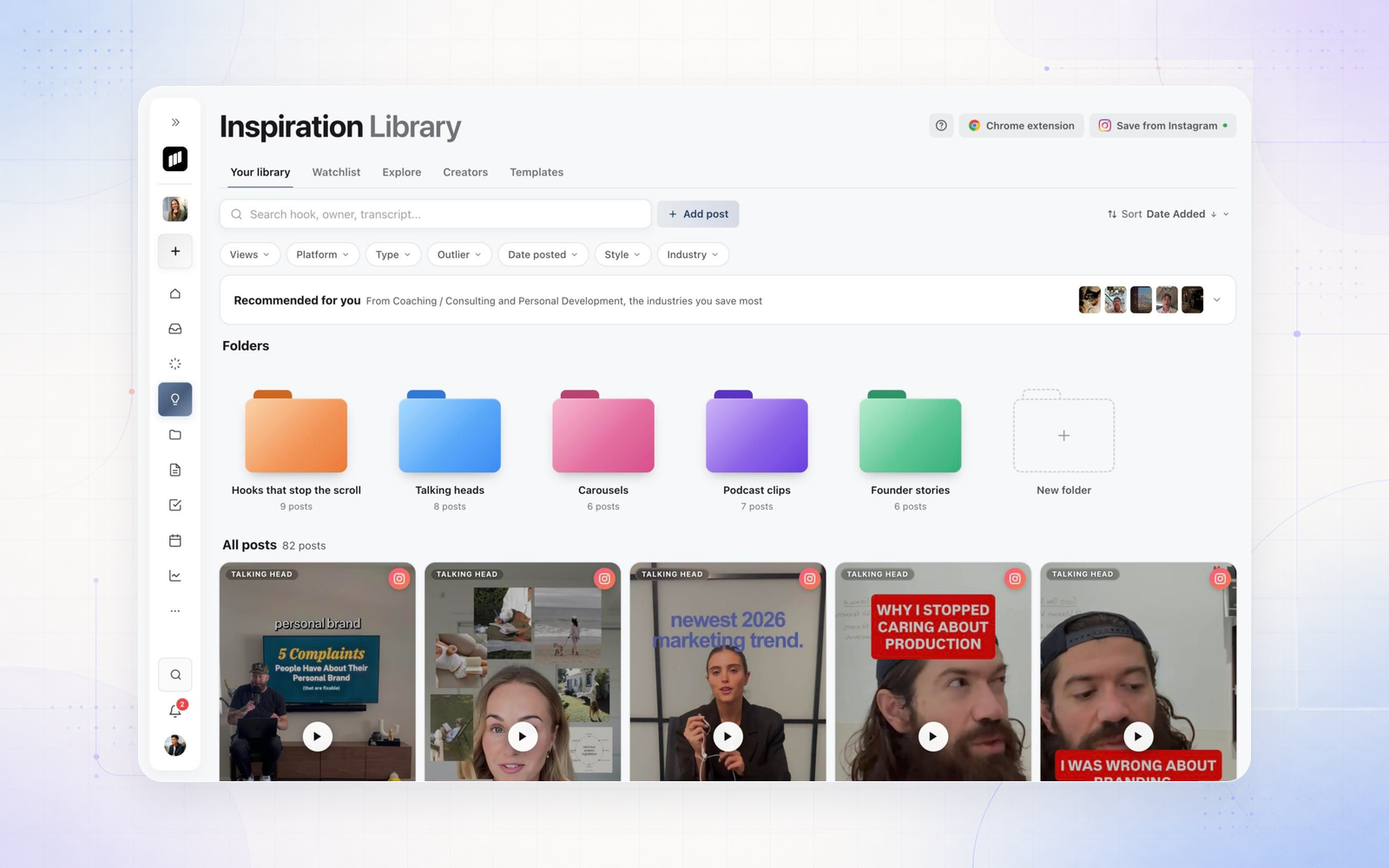The height and width of the screenshot is (868, 1389).
Task: Click the recommended creator avatars group
Action: (x=1141, y=300)
